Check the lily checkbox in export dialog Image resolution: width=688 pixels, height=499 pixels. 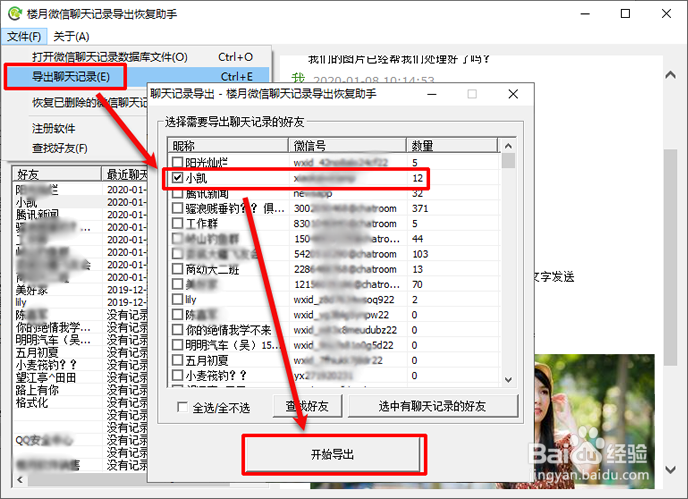[177, 299]
